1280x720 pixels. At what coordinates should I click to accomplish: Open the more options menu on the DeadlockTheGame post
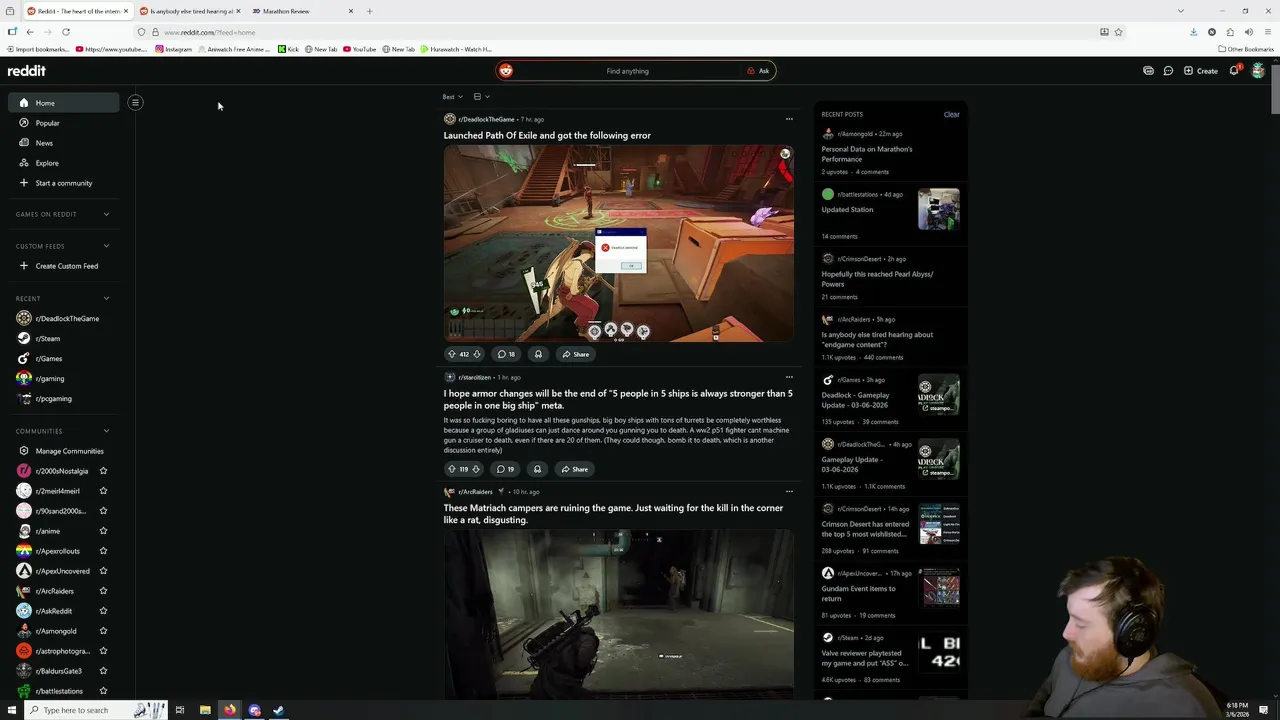tap(789, 119)
